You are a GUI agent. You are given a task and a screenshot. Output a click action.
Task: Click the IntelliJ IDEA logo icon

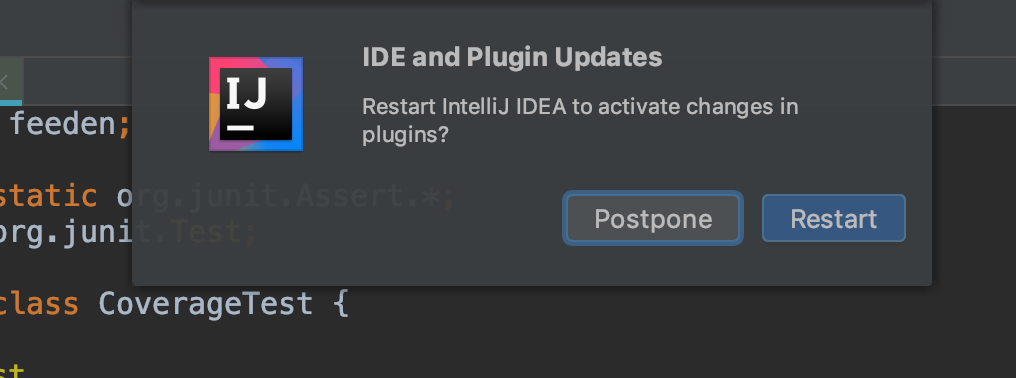point(256,104)
